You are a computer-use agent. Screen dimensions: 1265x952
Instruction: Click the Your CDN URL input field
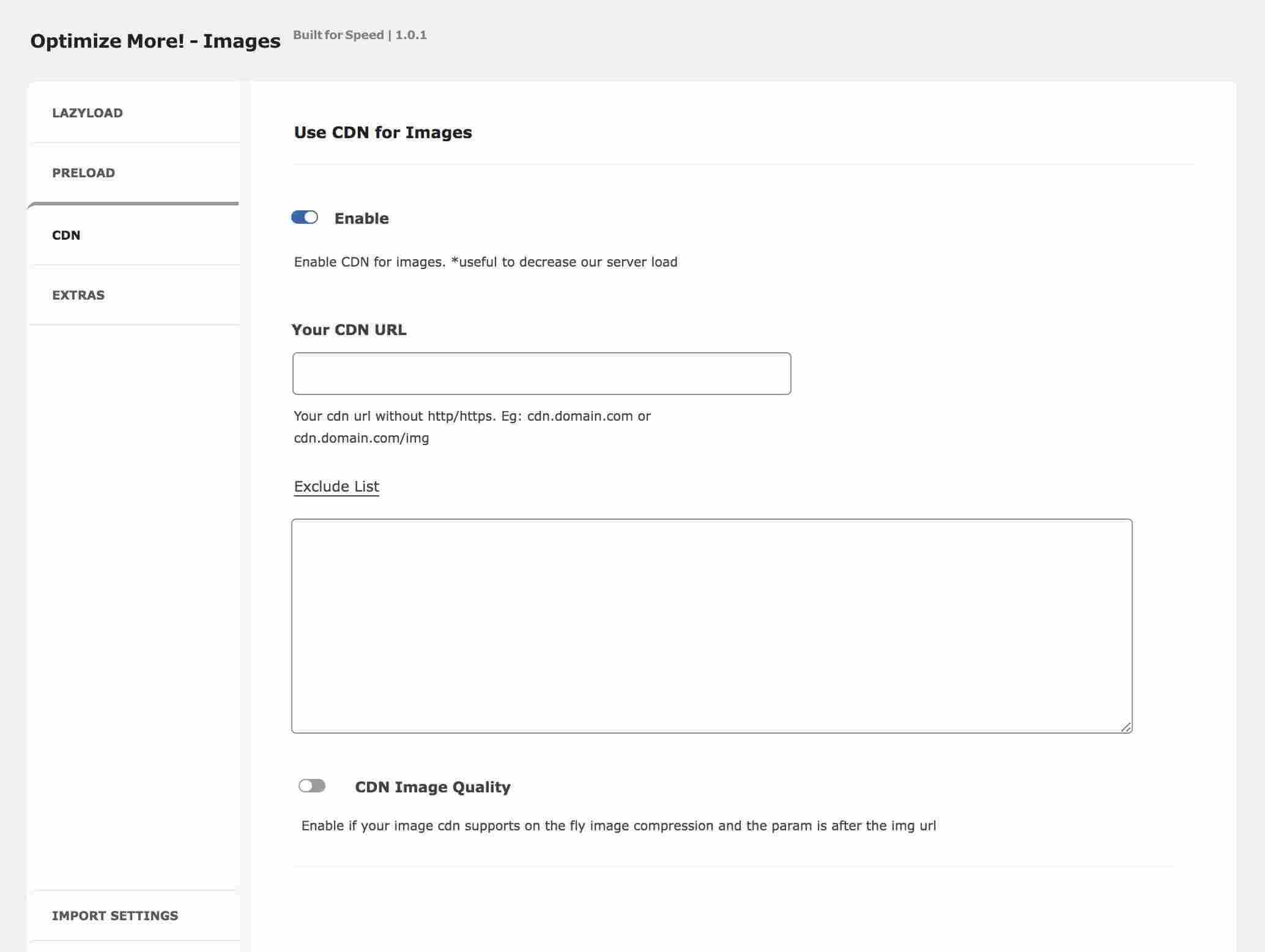(x=541, y=374)
